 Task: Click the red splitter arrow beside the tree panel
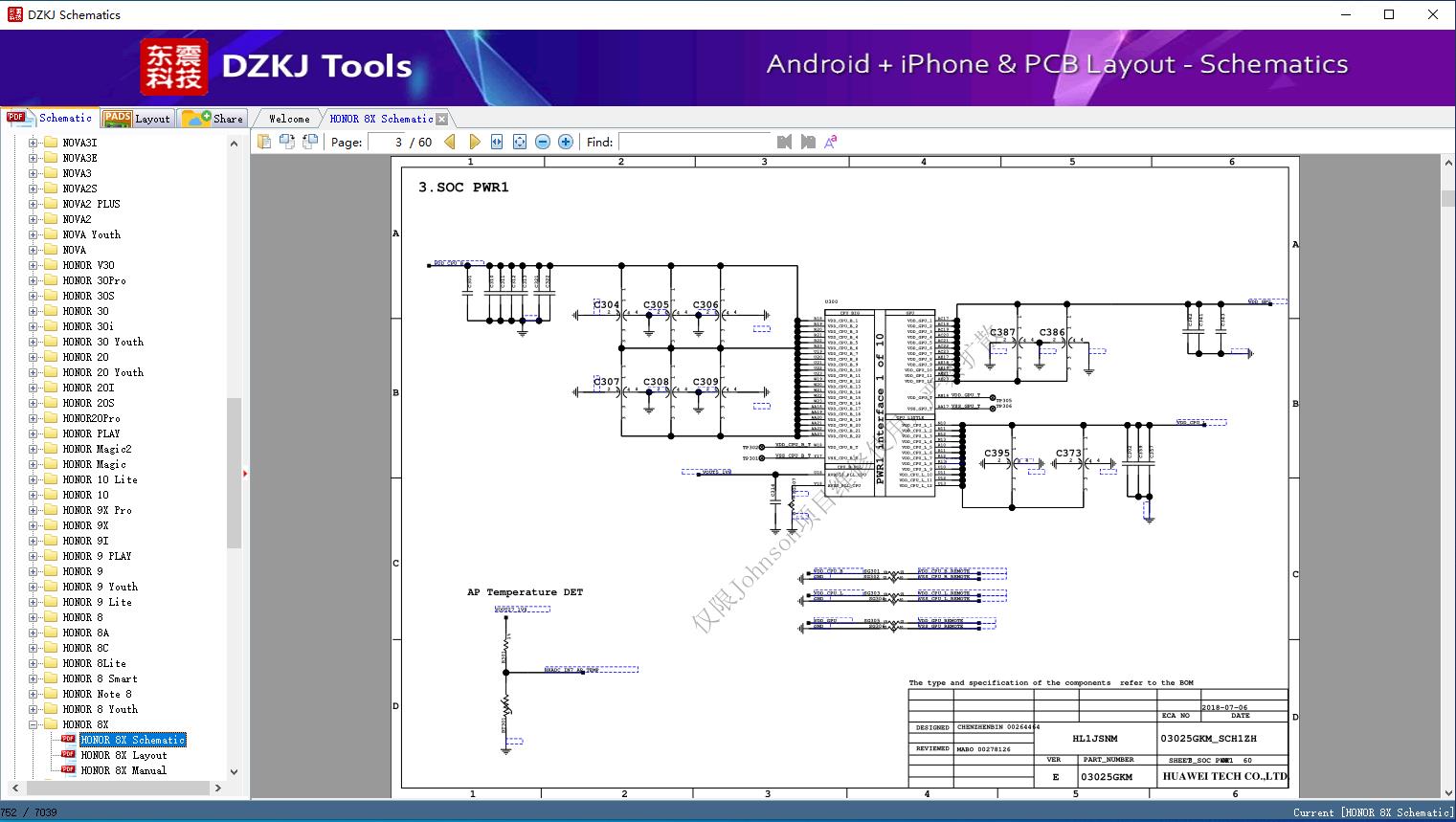(x=245, y=473)
